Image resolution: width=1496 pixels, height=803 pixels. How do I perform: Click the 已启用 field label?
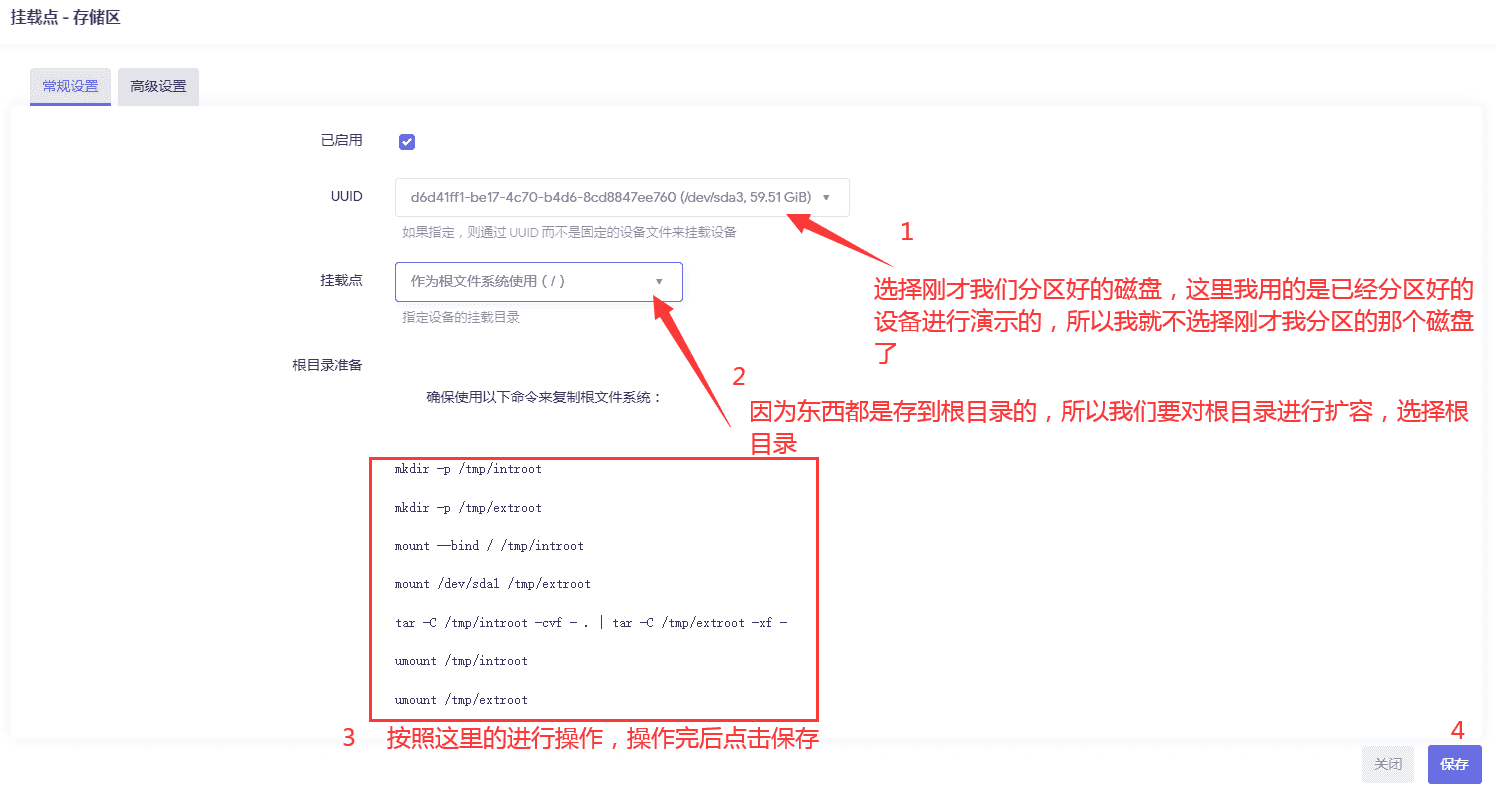341,141
